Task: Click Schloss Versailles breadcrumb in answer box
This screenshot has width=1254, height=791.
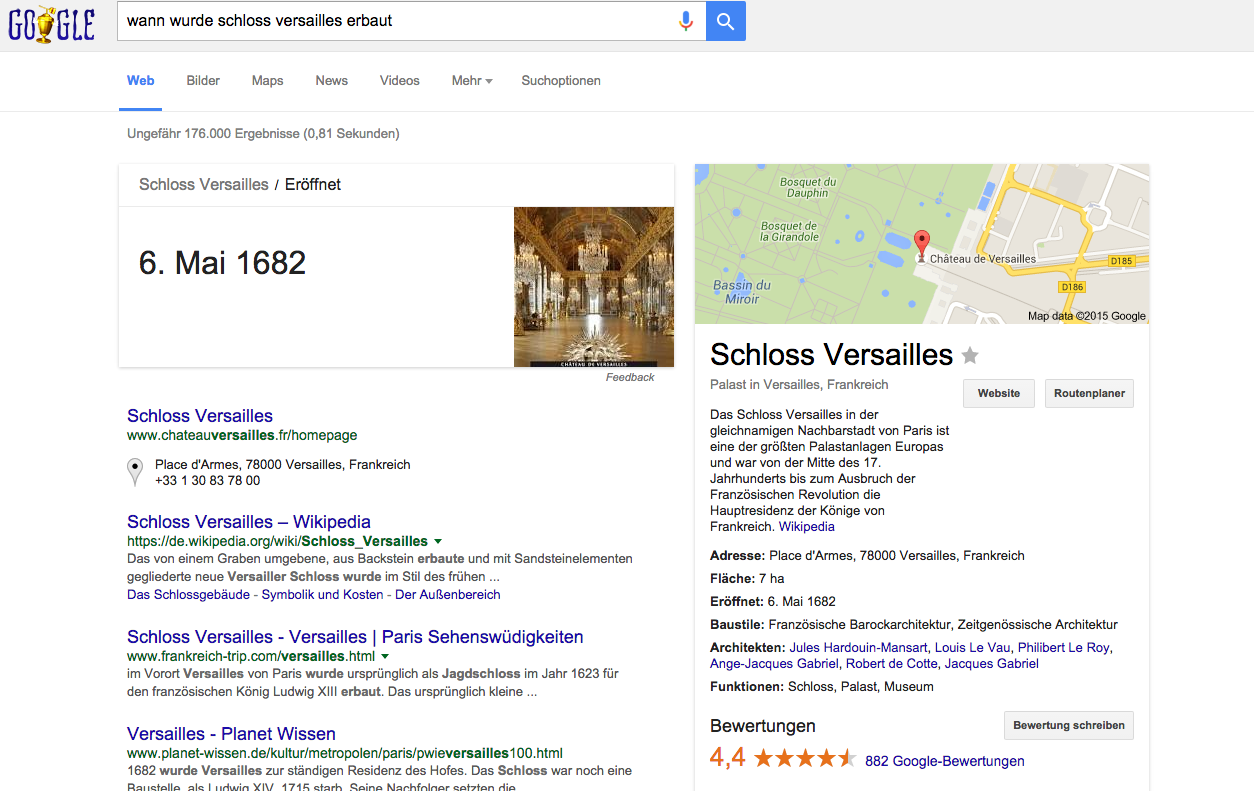Action: [204, 184]
